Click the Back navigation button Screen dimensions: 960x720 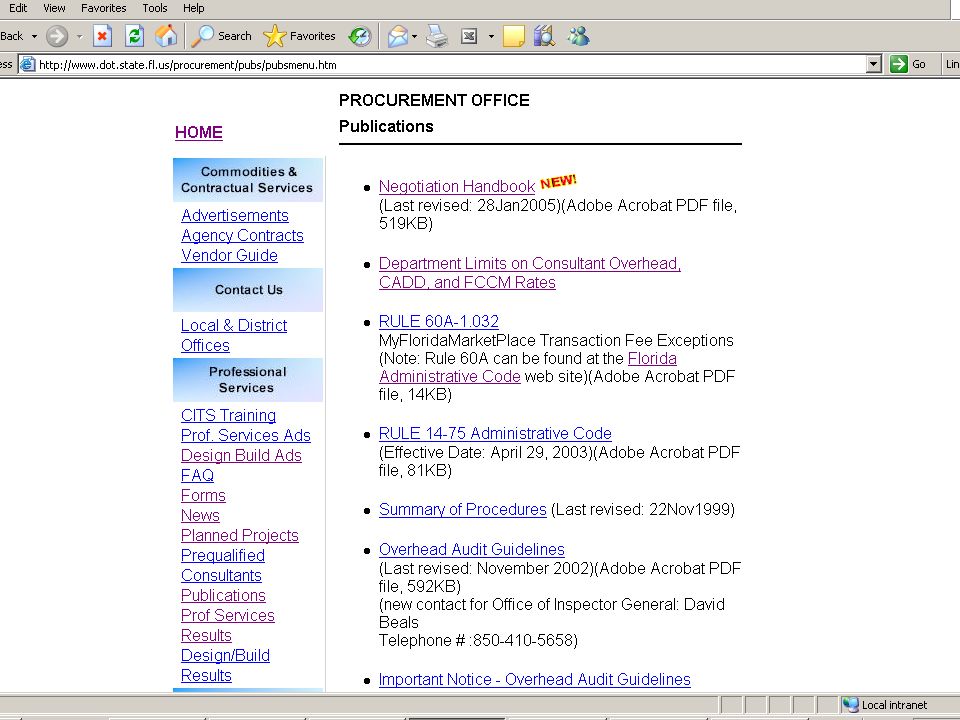click(12, 36)
